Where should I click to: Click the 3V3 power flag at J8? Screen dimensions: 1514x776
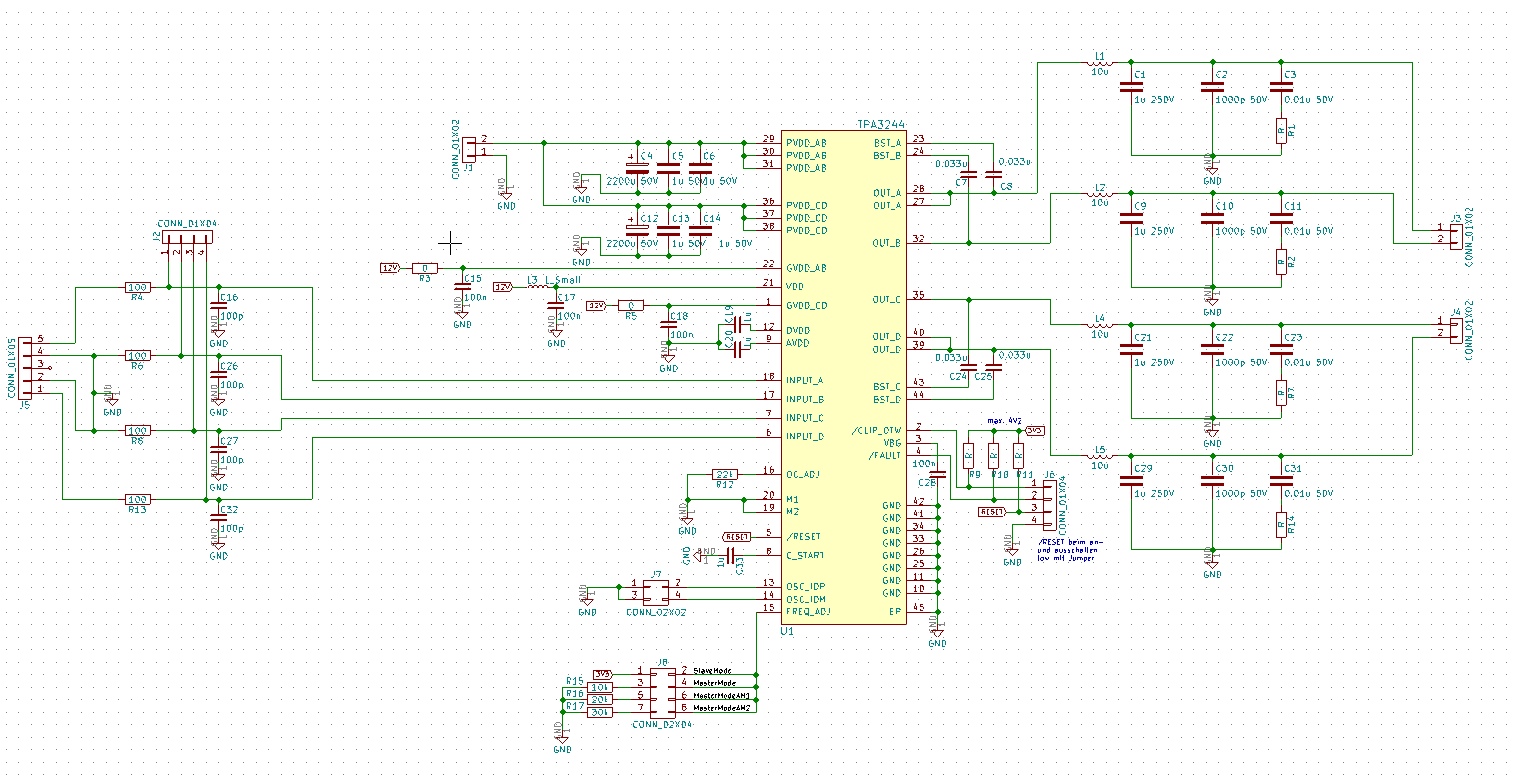coord(603,673)
